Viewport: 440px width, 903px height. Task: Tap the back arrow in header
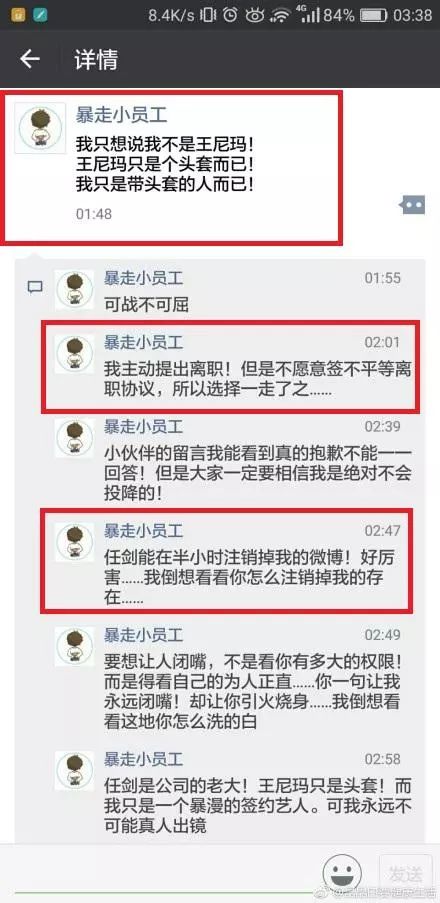pyautogui.click(x=30, y=59)
